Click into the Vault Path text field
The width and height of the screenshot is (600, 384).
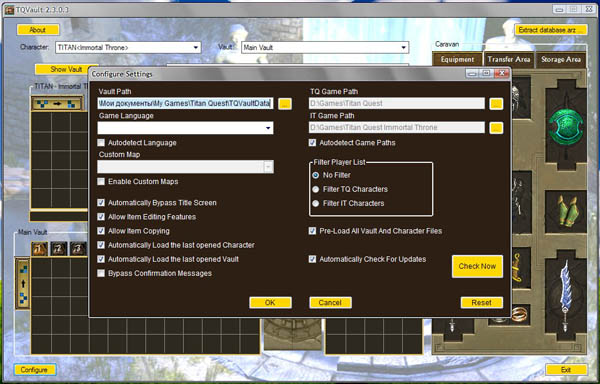(x=185, y=103)
